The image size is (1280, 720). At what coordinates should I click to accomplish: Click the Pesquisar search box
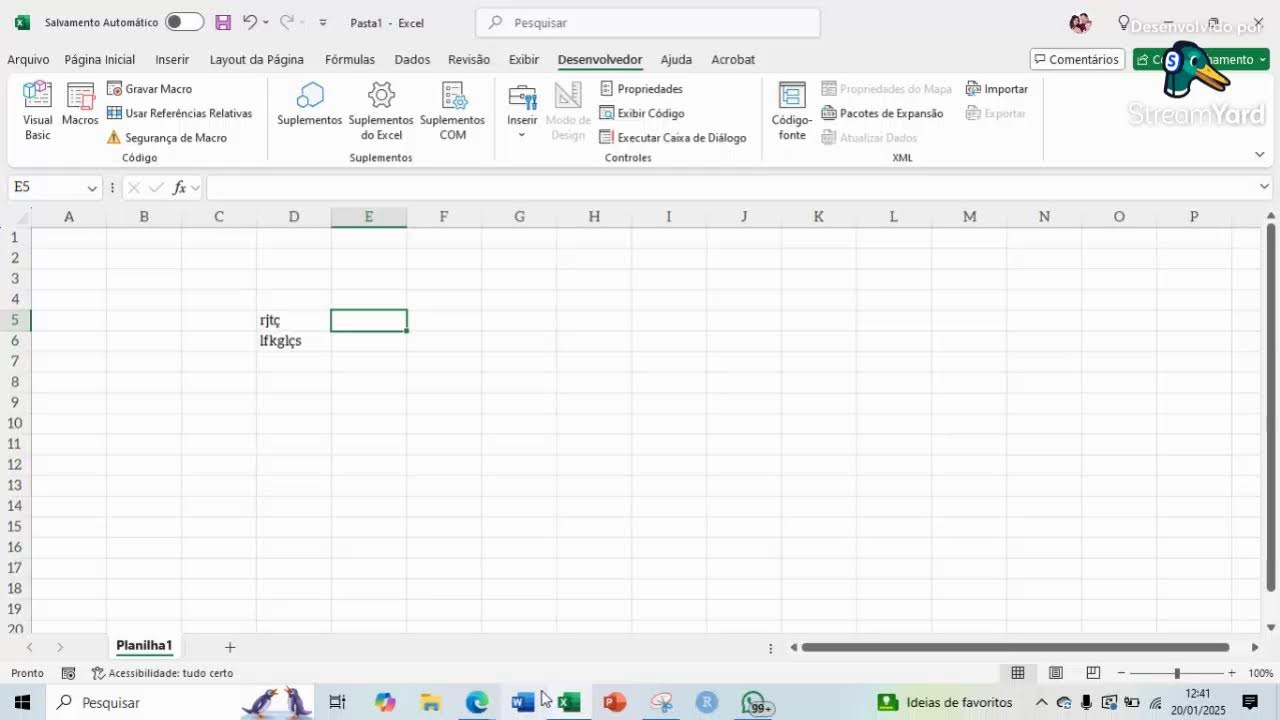[648, 22]
